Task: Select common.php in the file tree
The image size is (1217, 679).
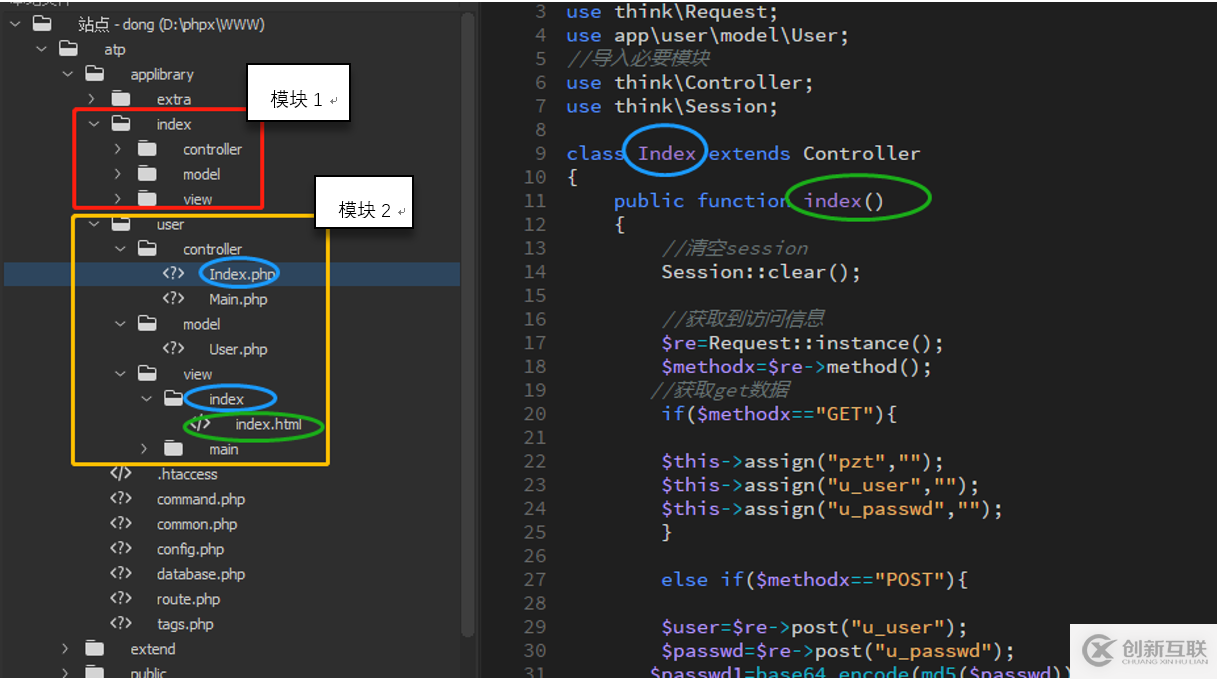Action: (x=197, y=524)
